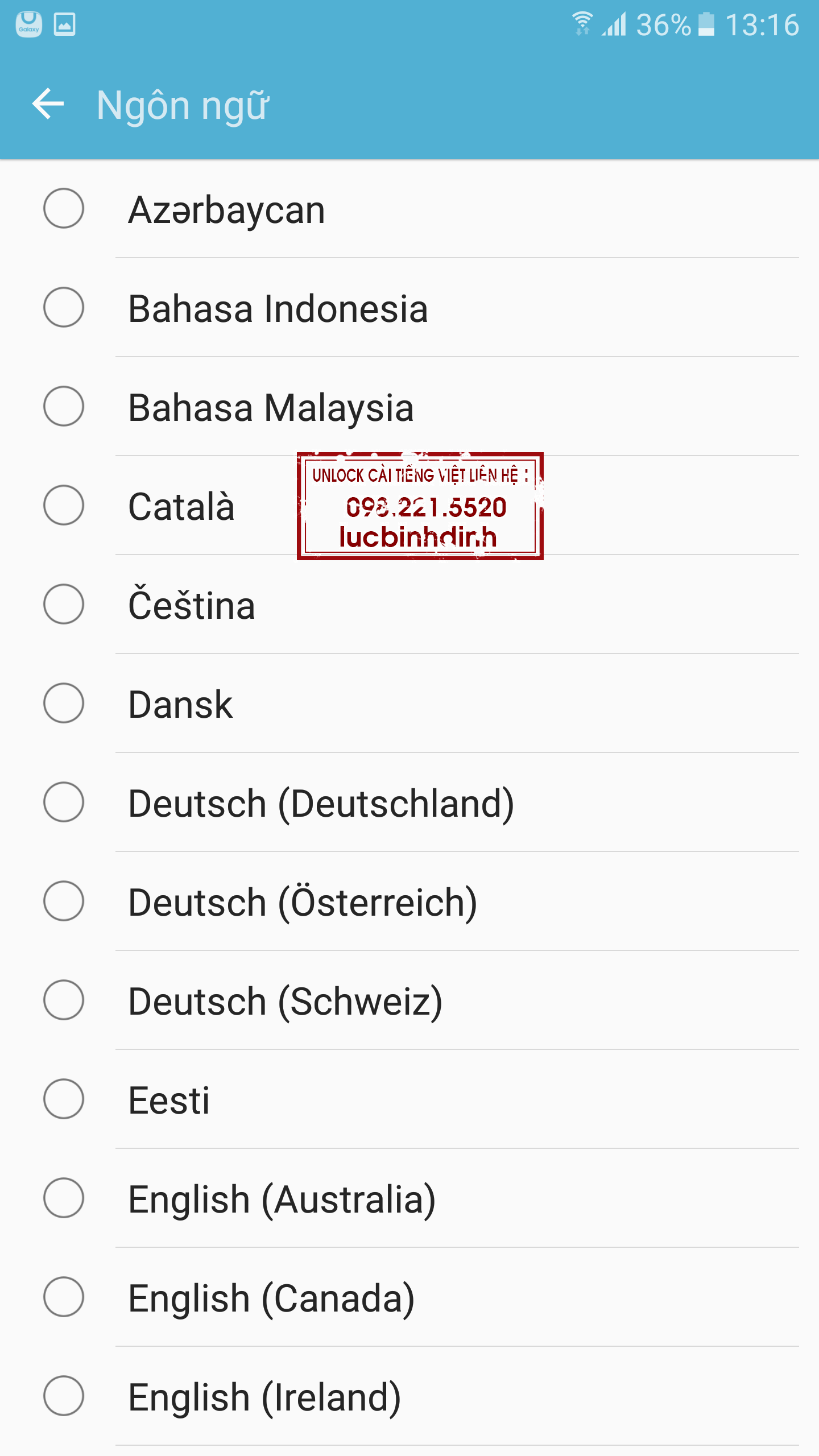Pick English (Ireland) language label
This screenshot has width=819, height=1456.
click(x=264, y=1397)
